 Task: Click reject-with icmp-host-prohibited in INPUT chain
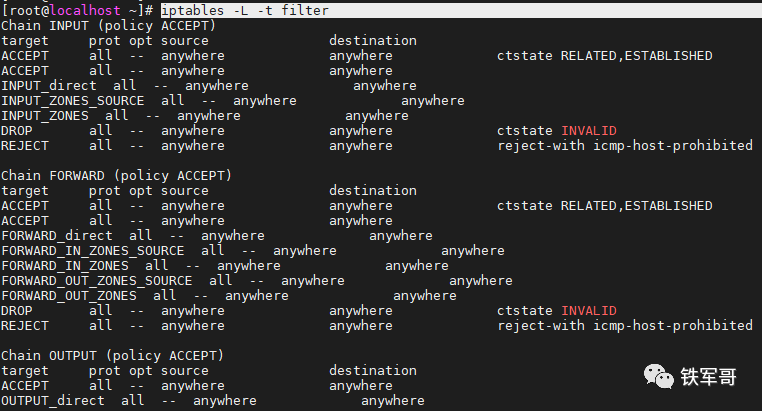click(624, 145)
